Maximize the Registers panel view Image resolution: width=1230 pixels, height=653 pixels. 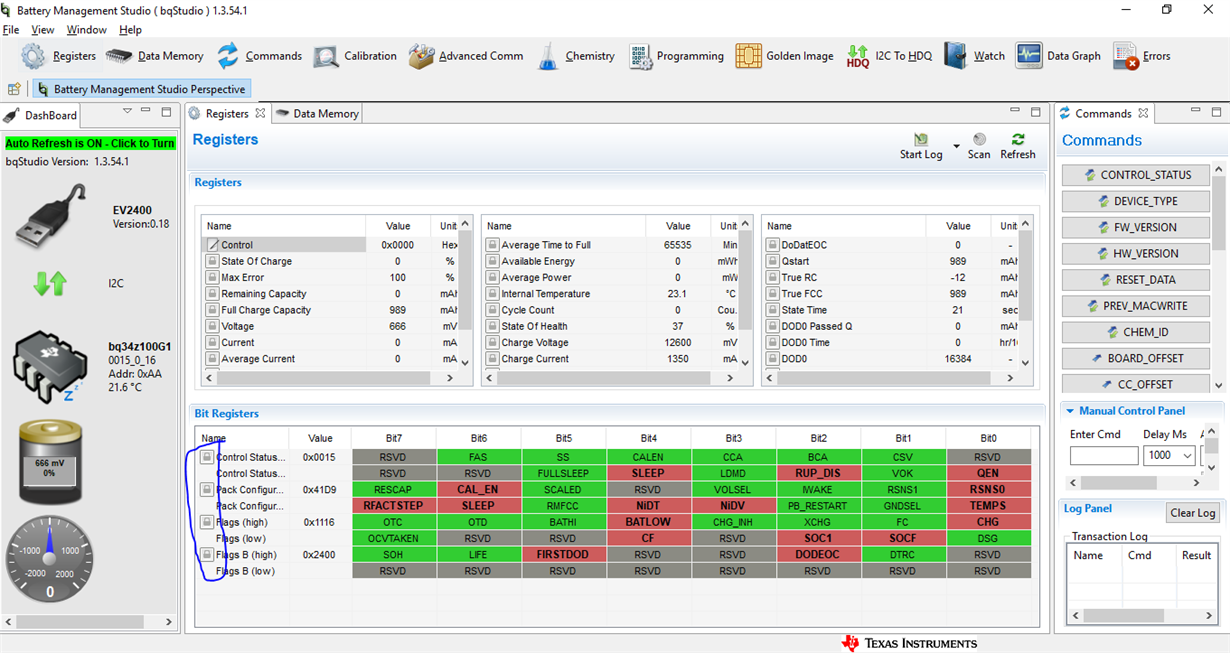click(1036, 112)
